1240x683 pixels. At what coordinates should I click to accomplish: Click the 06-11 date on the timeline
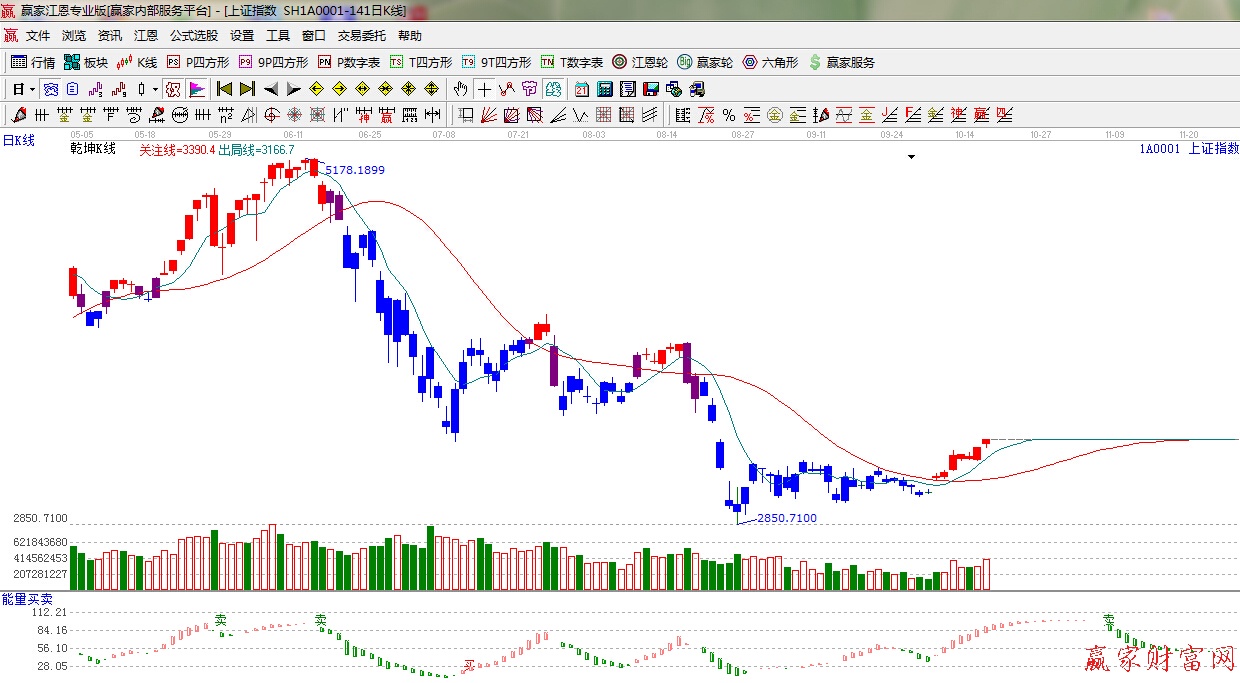click(x=293, y=134)
